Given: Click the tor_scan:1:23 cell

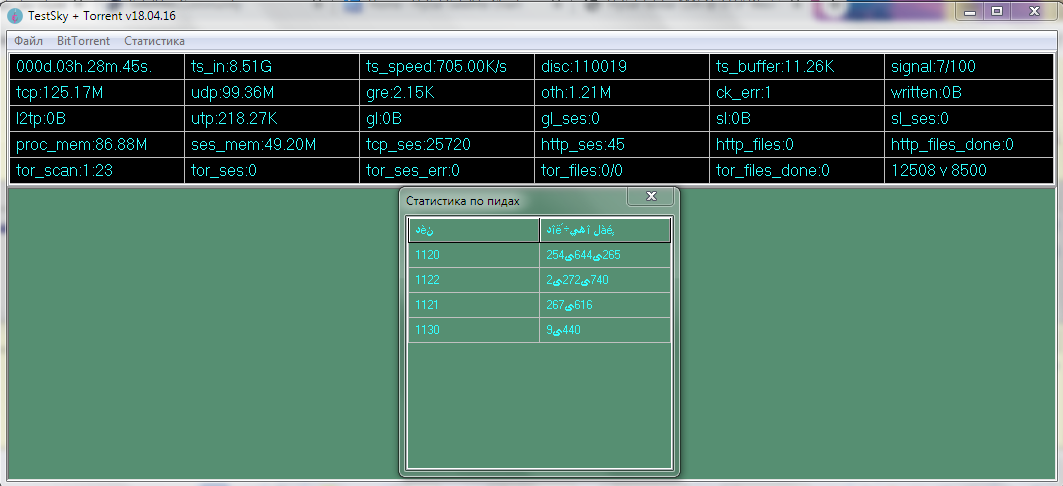Looking at the screenshot, I should 96,170.
